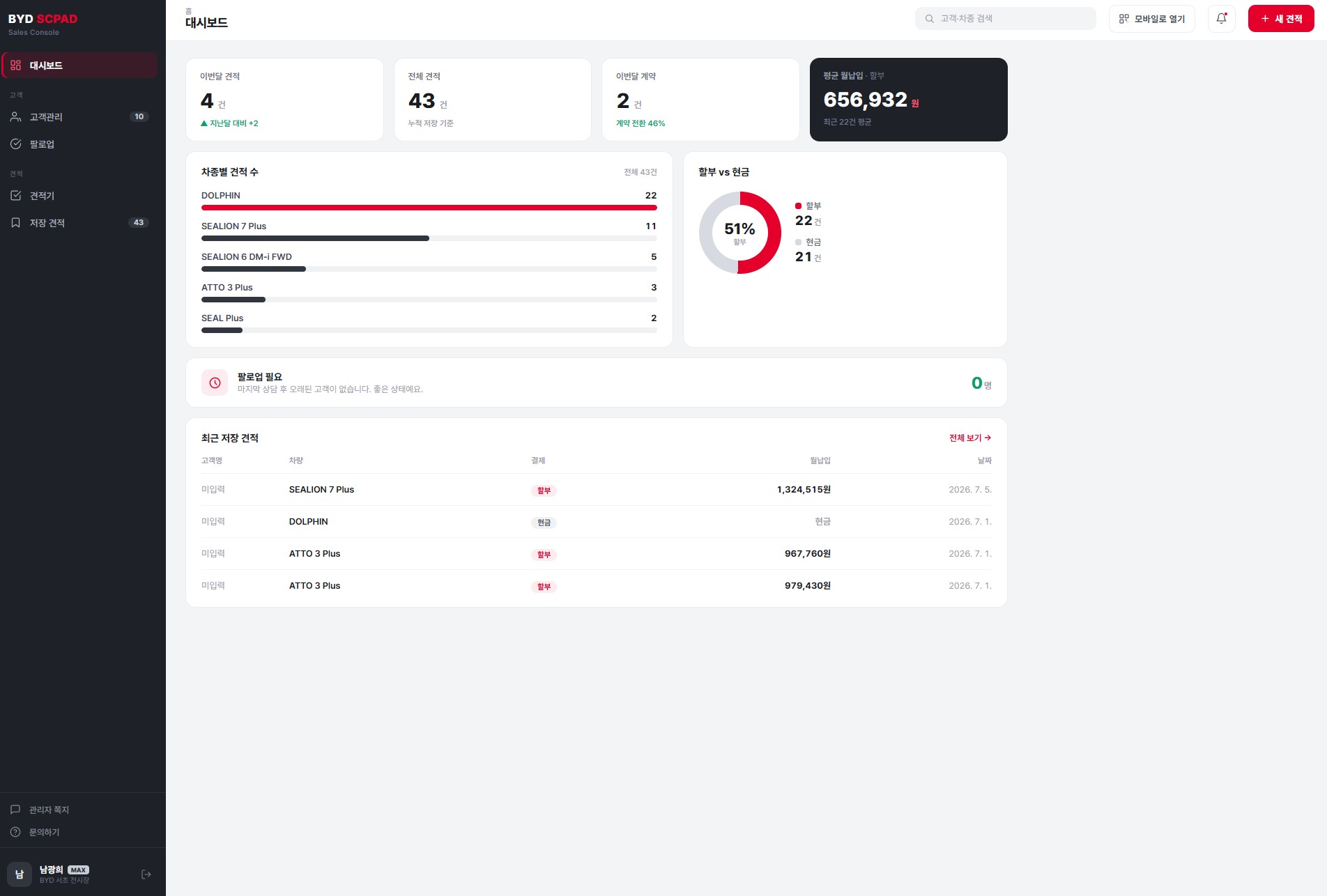The width and height of the screenshot is (1327, 896).
Task: Click the notification bell icon
Action: pos(1221,19)
